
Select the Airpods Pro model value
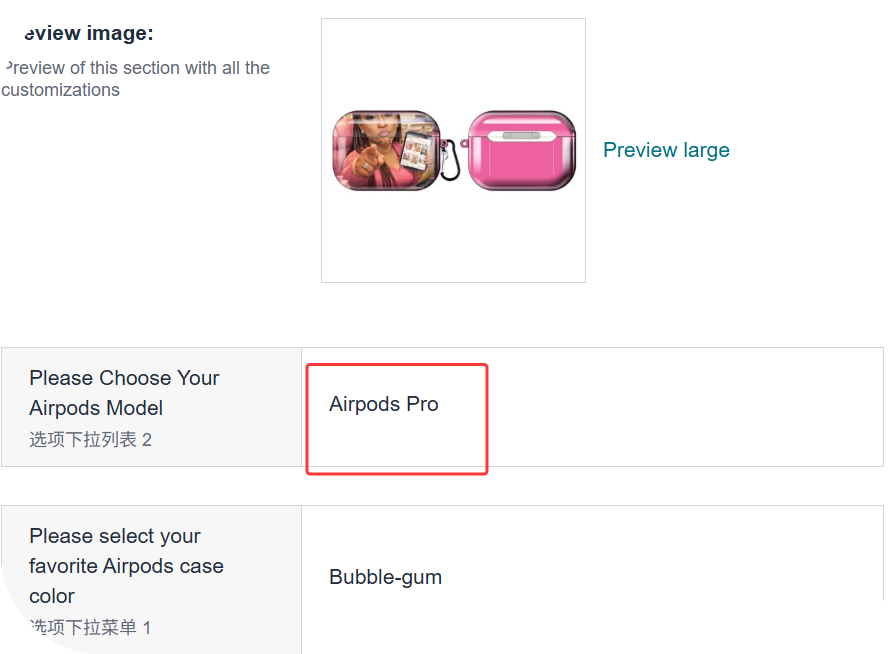pos(384,405)
